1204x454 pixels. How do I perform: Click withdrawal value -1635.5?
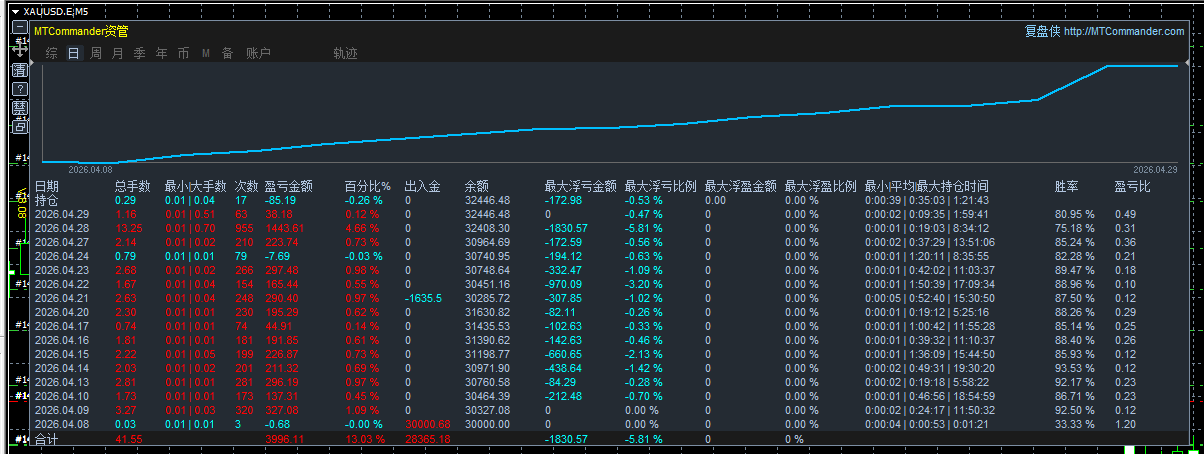point(425,298)
